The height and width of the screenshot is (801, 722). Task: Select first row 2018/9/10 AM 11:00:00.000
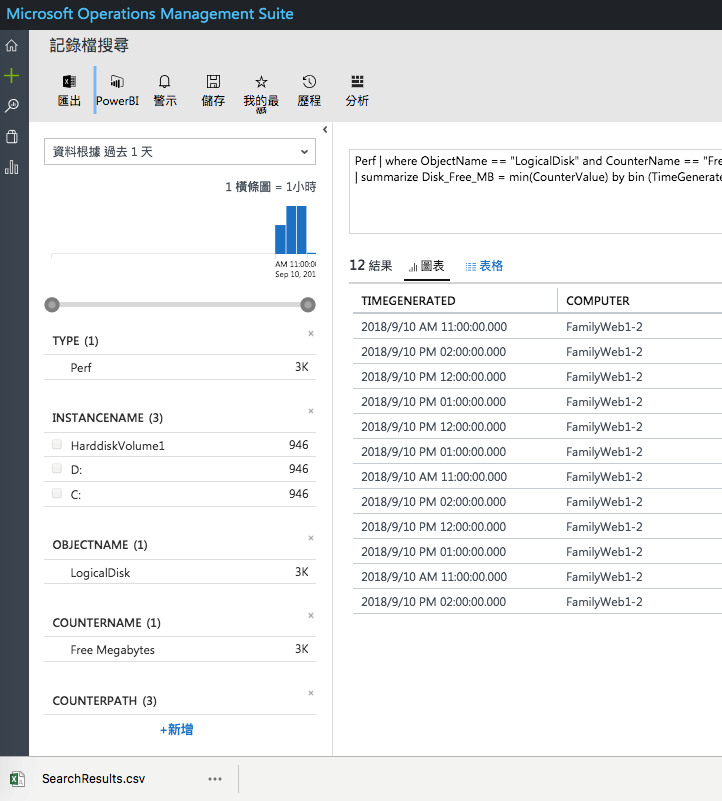(x=538, y=327)
